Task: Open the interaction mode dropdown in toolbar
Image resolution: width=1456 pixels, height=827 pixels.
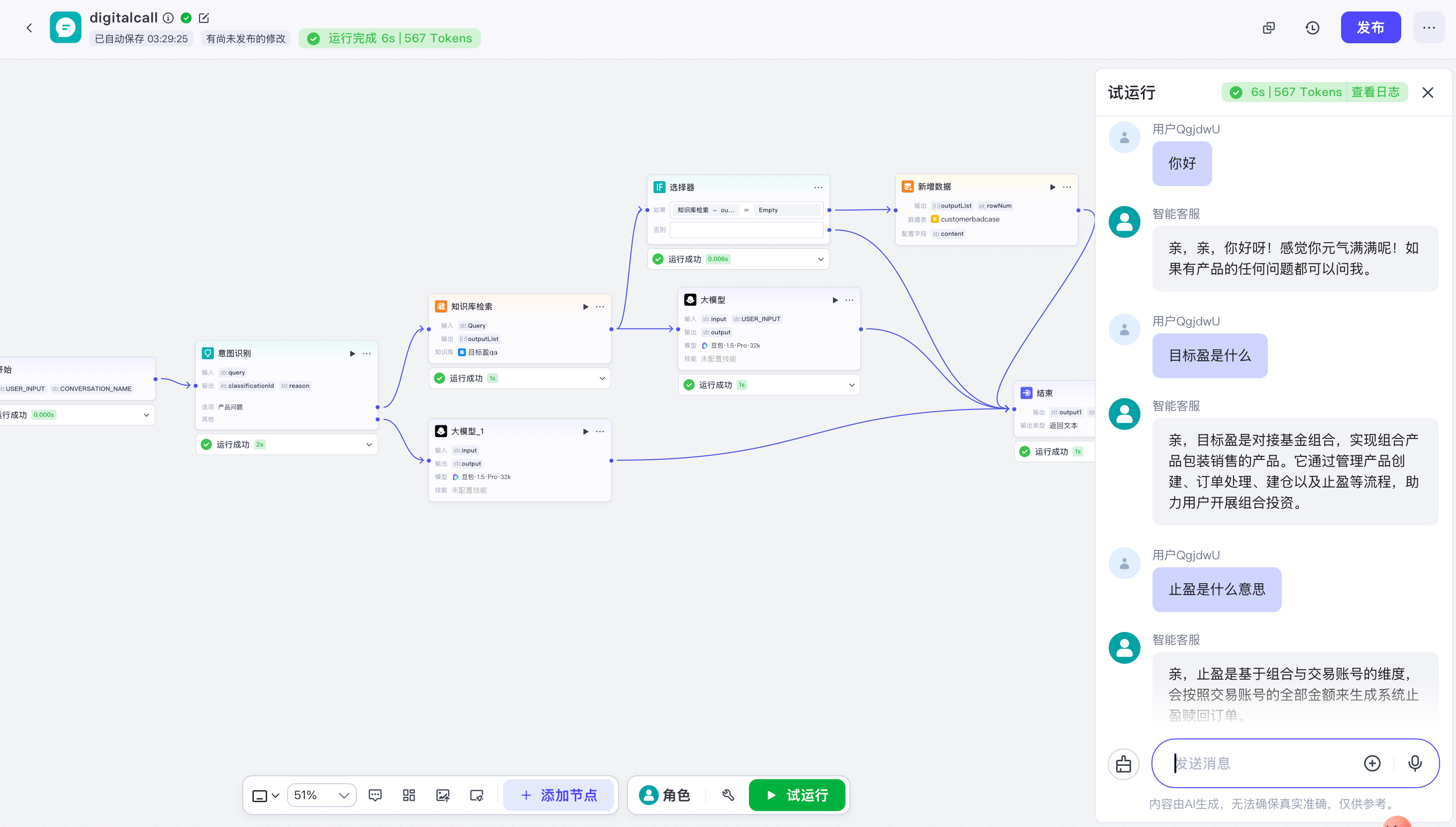Action: 265,795
